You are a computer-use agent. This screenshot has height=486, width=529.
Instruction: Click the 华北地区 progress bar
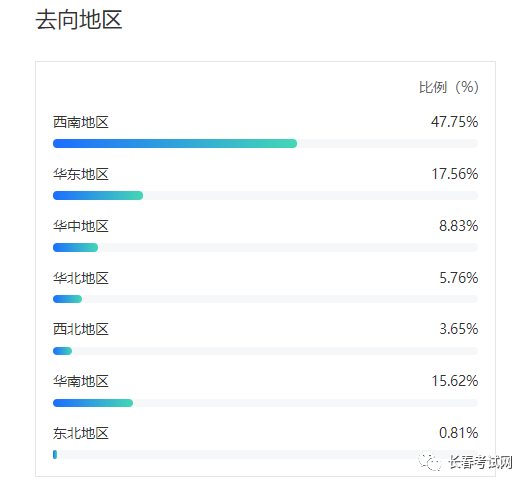coord(266,299)
